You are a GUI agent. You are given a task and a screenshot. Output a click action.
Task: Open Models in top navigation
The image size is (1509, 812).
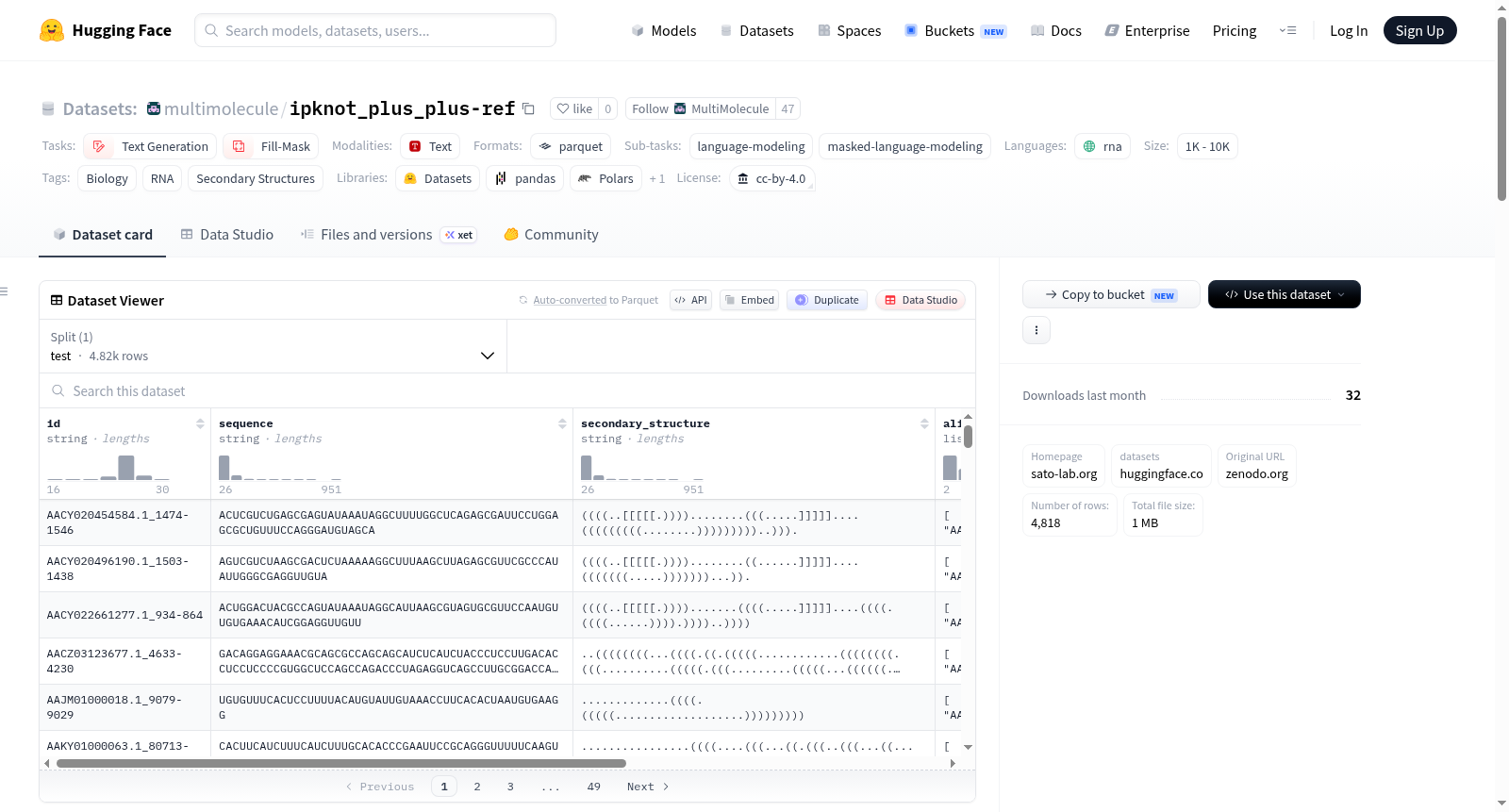point(664,30)
